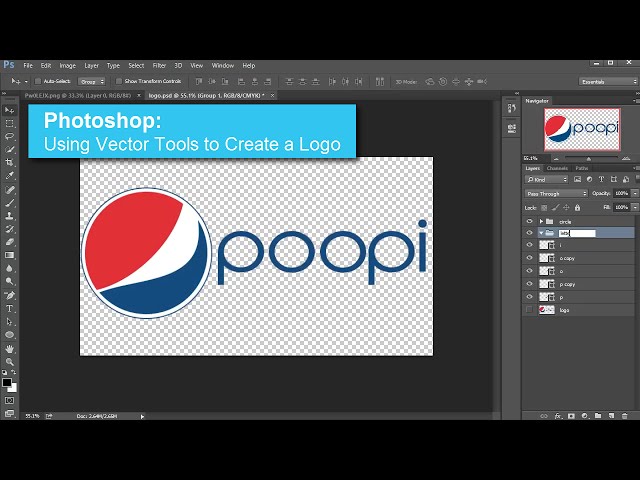
Task: Click the layer name text input field
Action: (x=577, y=233)
